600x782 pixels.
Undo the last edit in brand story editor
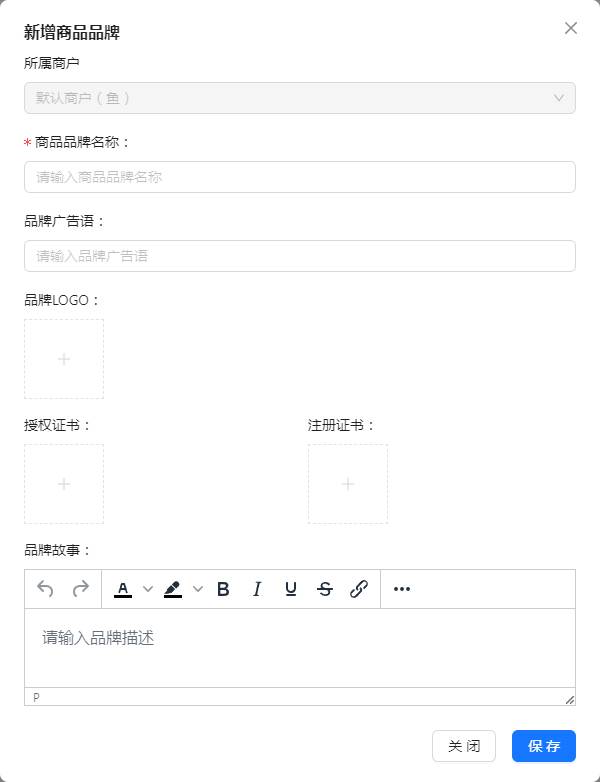(x=45, y=589)
